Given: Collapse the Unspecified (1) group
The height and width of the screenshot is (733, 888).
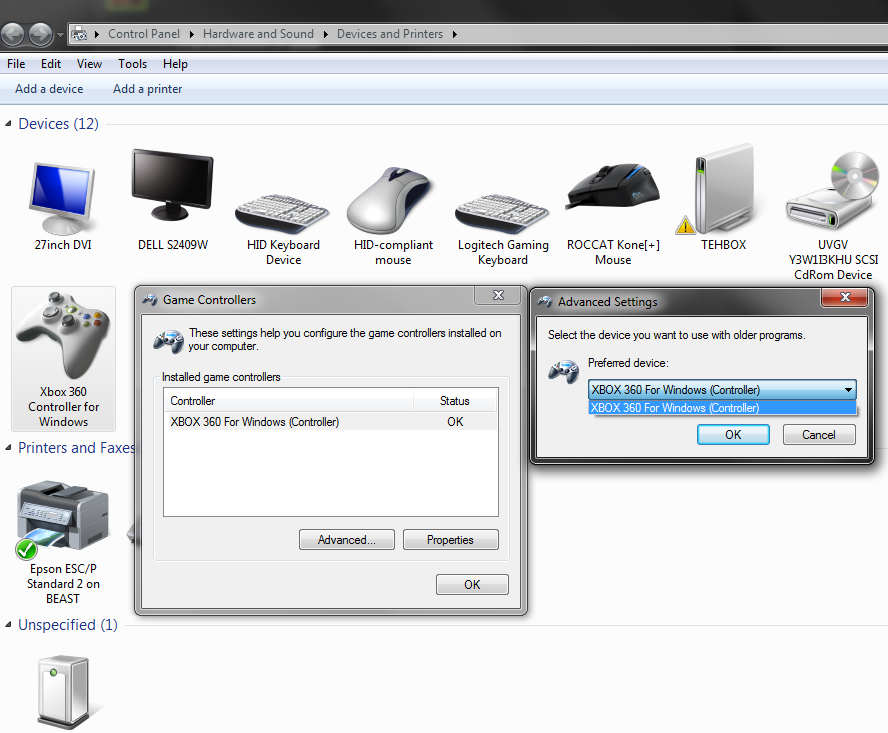Looking at the screenshot, I should point(8,624).
